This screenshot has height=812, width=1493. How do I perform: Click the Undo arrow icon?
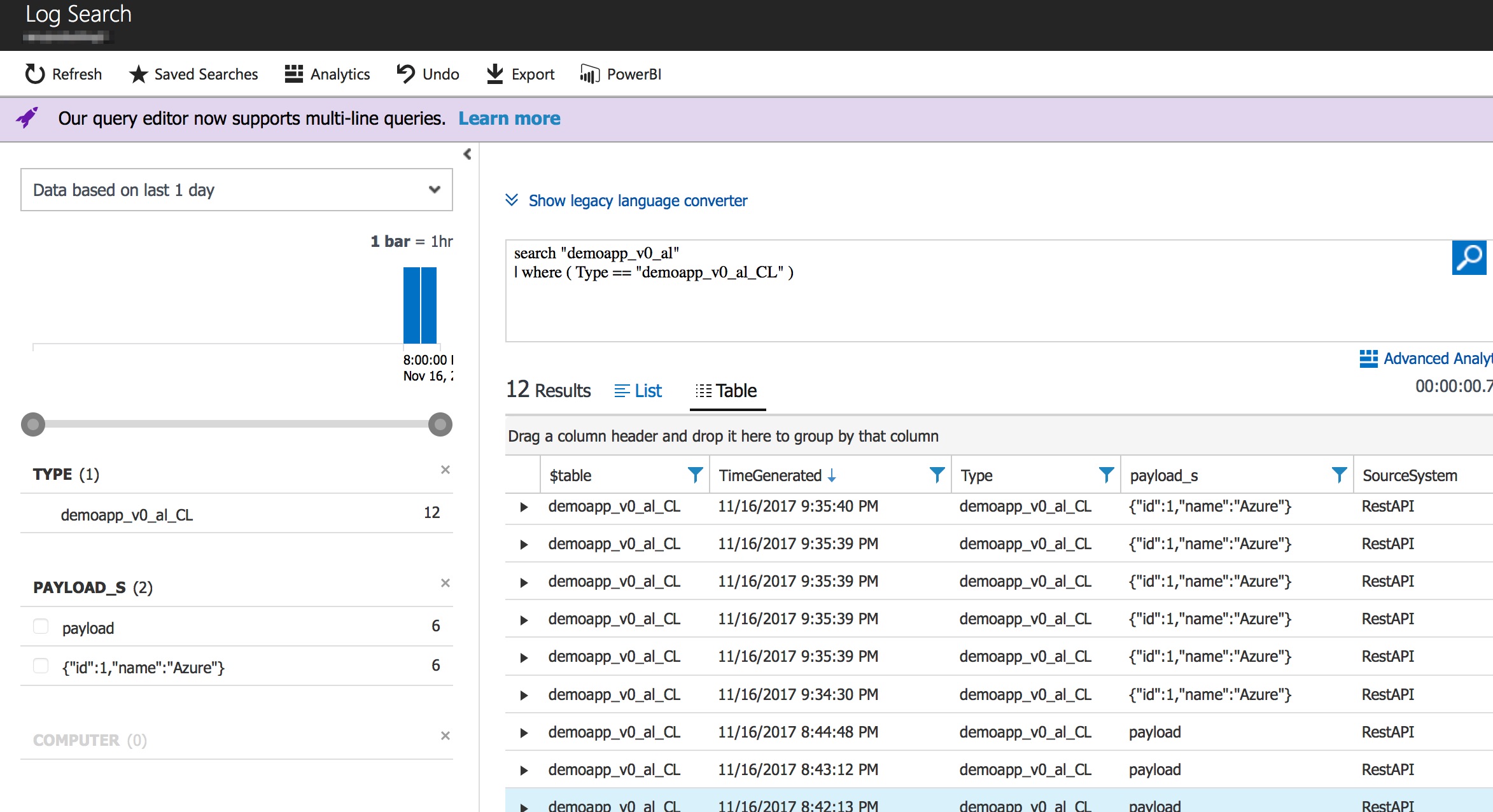(x=405, y=74)
